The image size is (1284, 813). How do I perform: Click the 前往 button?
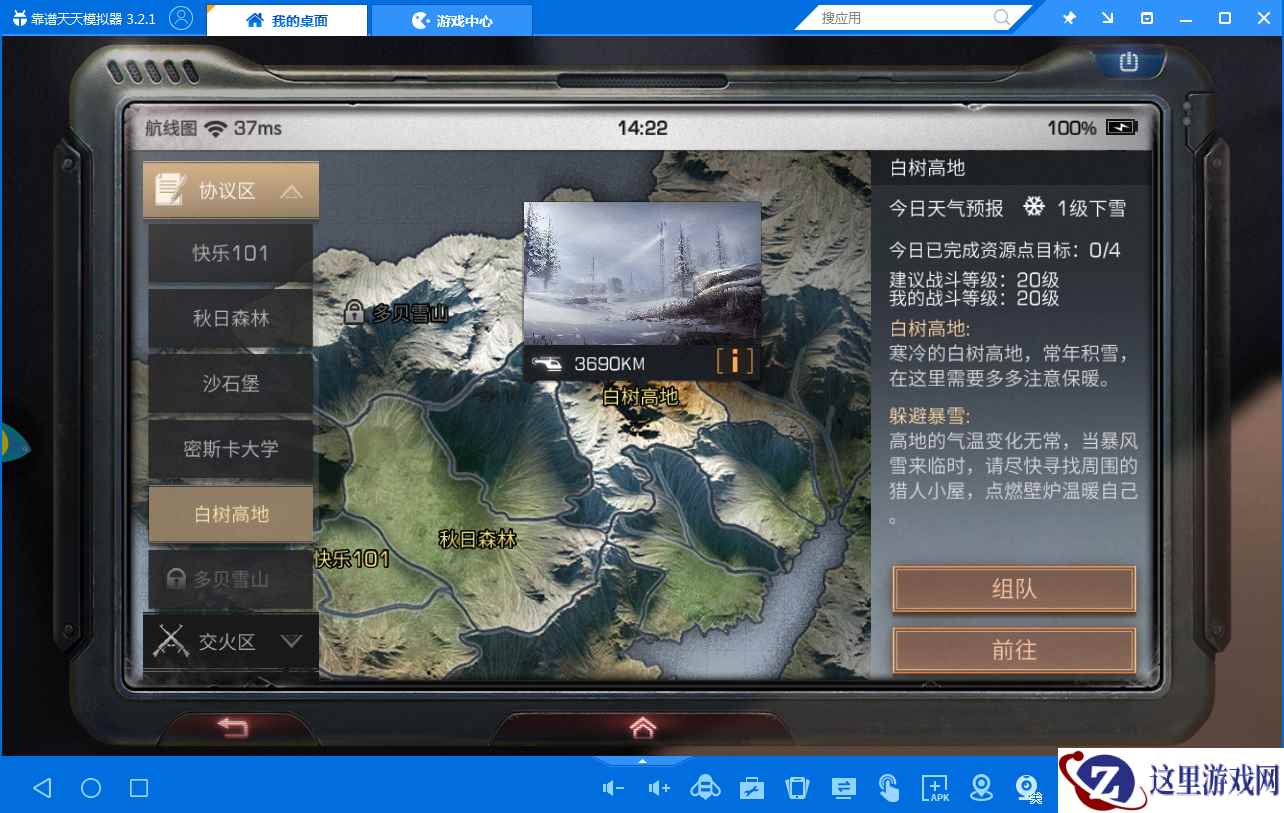(x=1014, y=651)
